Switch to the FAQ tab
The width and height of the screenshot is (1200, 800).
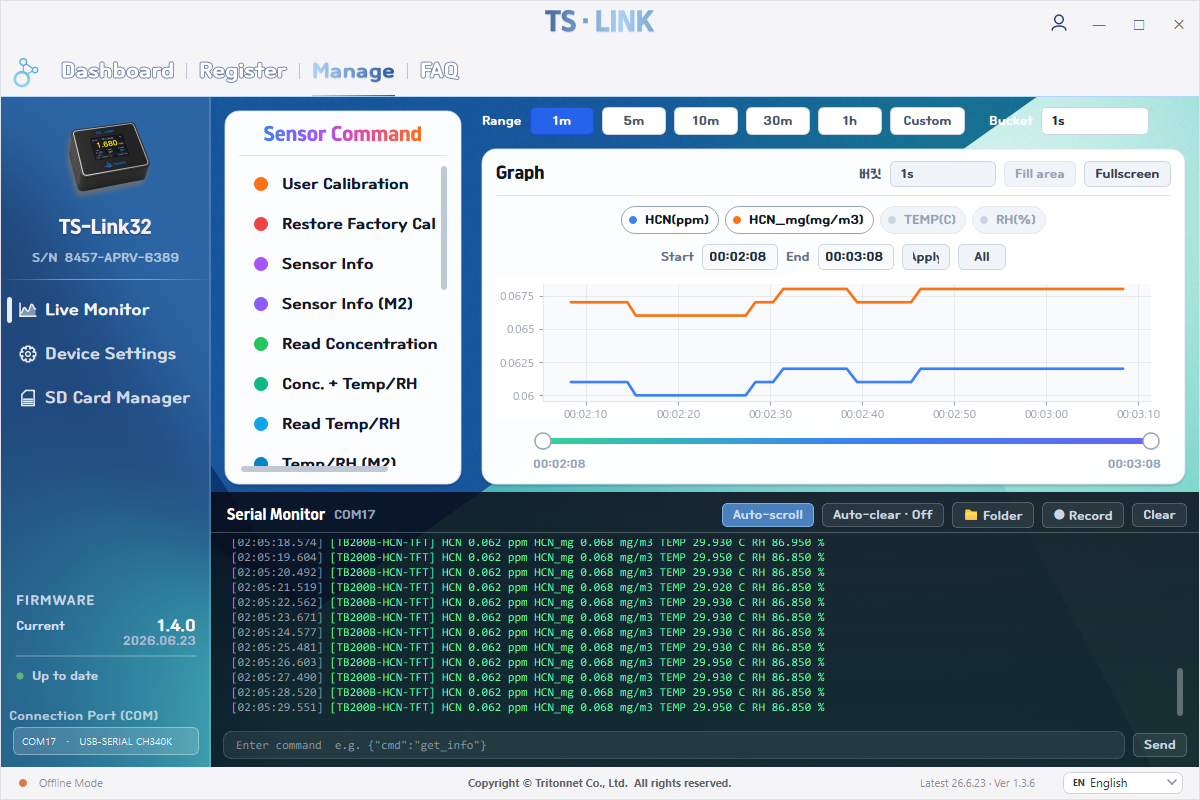click(x=440, y=71)
